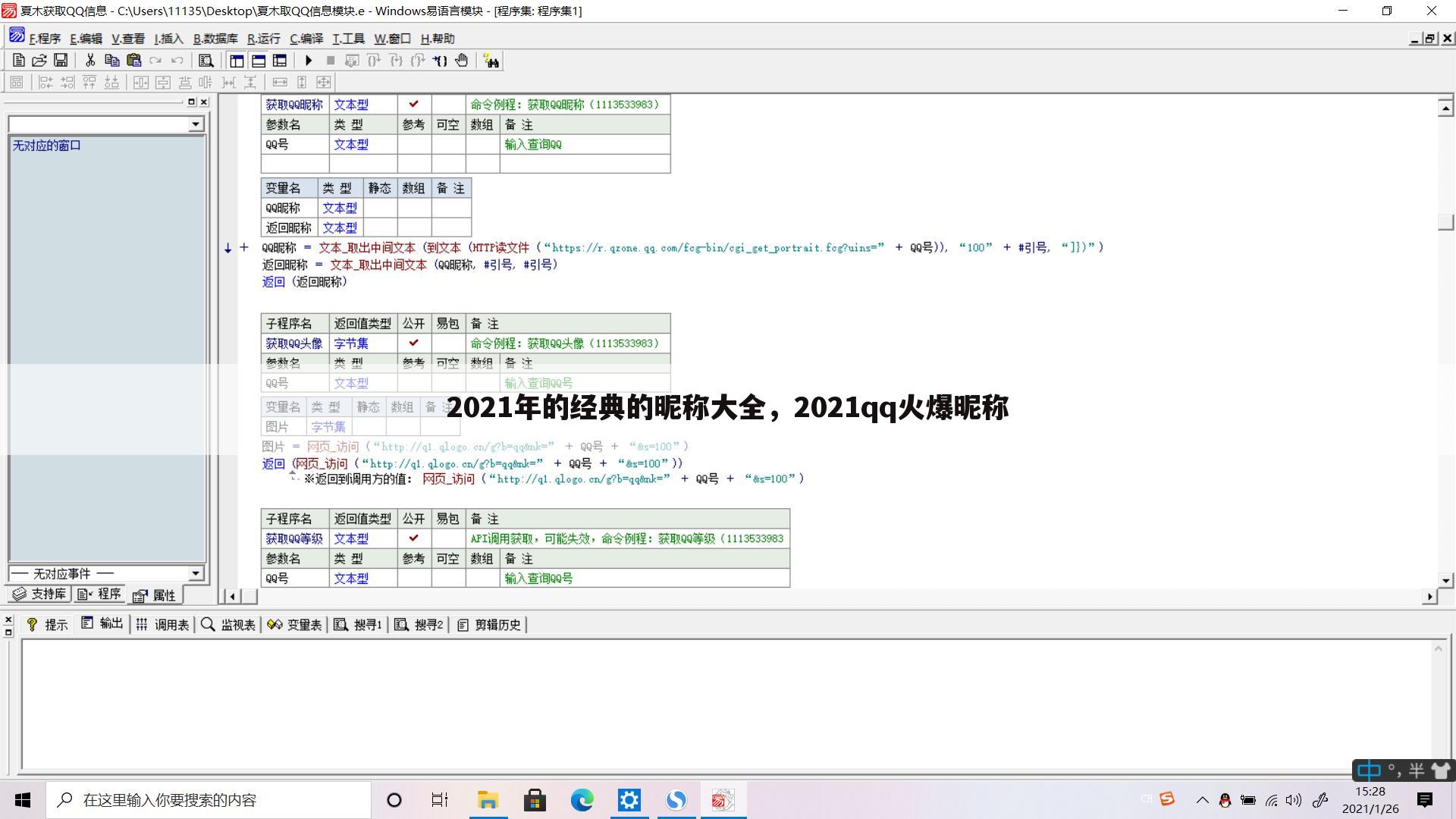Open the F.程序 menu
Screen dimensions: 1456x819
coord(45,39)
